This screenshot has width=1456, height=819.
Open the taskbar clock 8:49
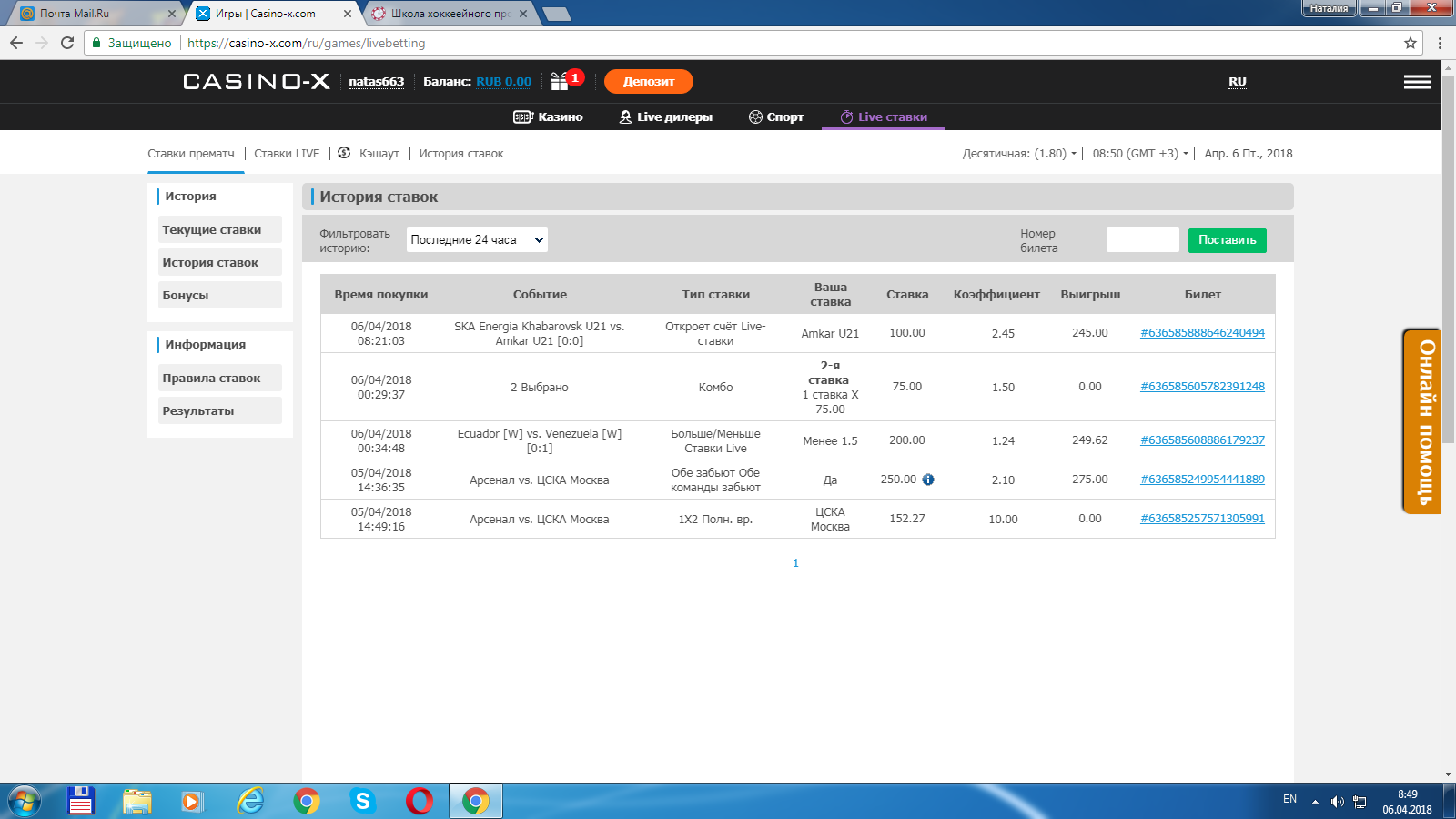pyautogui.click(x=1407, y=802)
